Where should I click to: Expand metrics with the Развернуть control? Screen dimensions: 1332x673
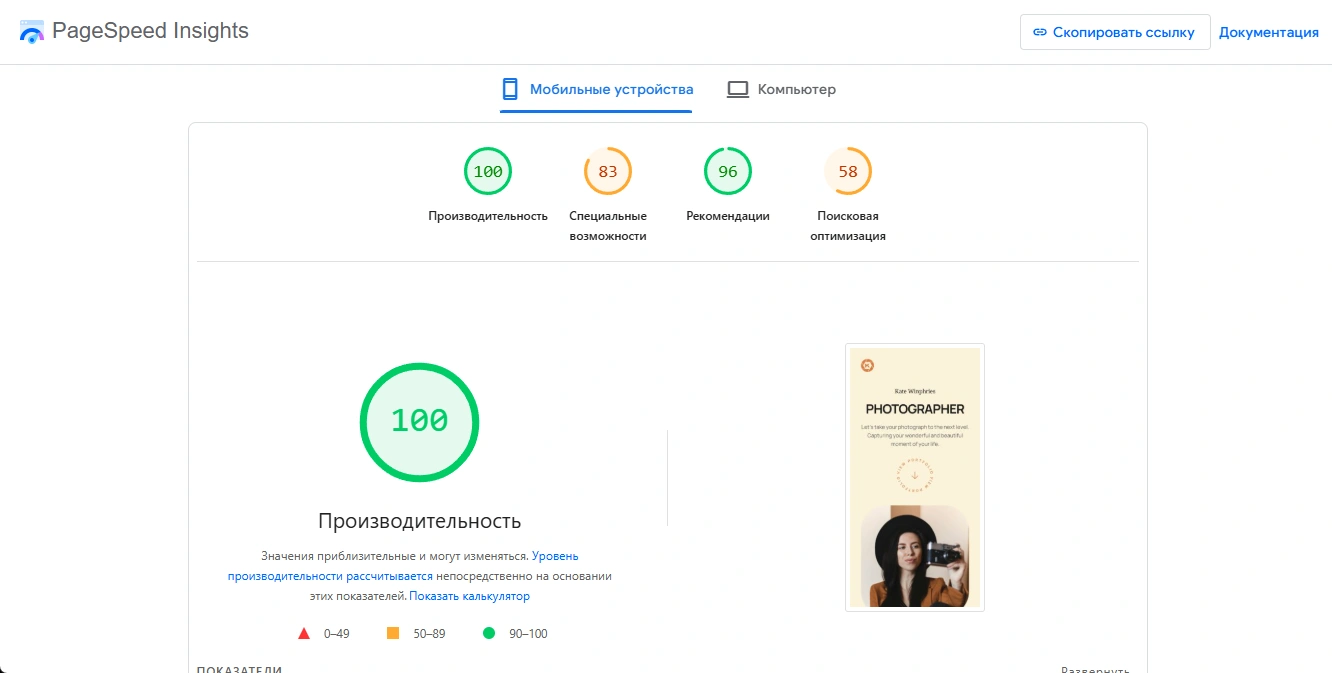tap(1095, 670)
